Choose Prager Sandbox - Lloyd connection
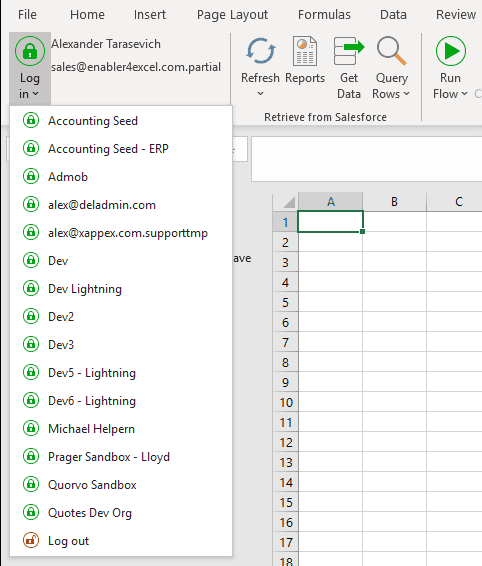482x566 pixels. pyautogui.click(x=121, y=456)
